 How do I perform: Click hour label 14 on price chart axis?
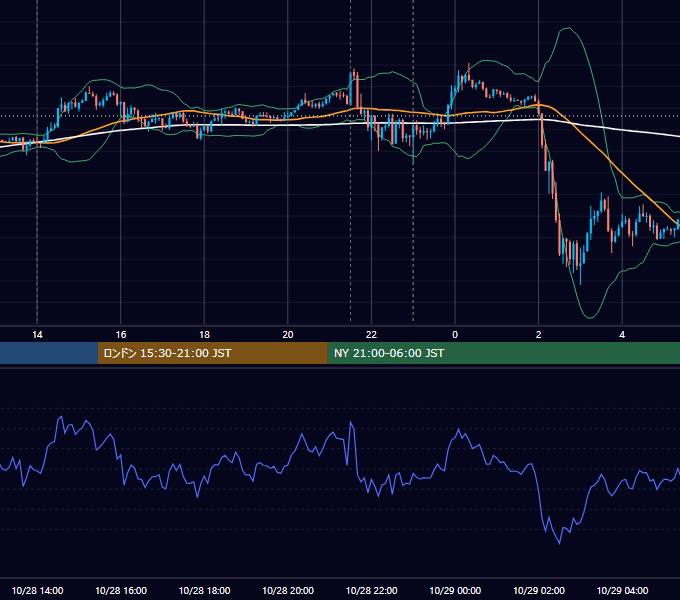[x=37, y=335]
